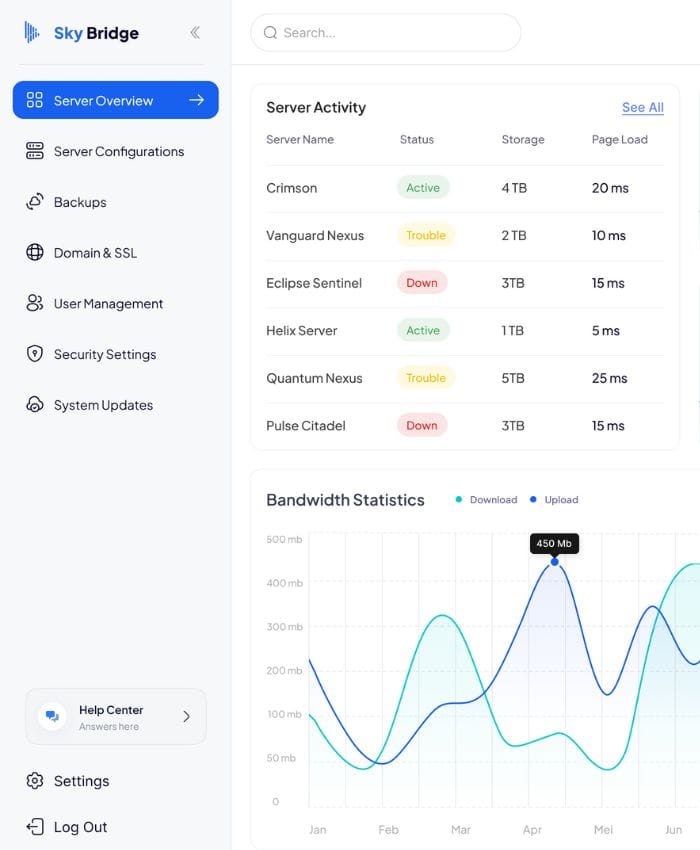Click arrow on Server Overview menu item
The height and width of the screenshot is (850, 700).
[x=197, y=100]
